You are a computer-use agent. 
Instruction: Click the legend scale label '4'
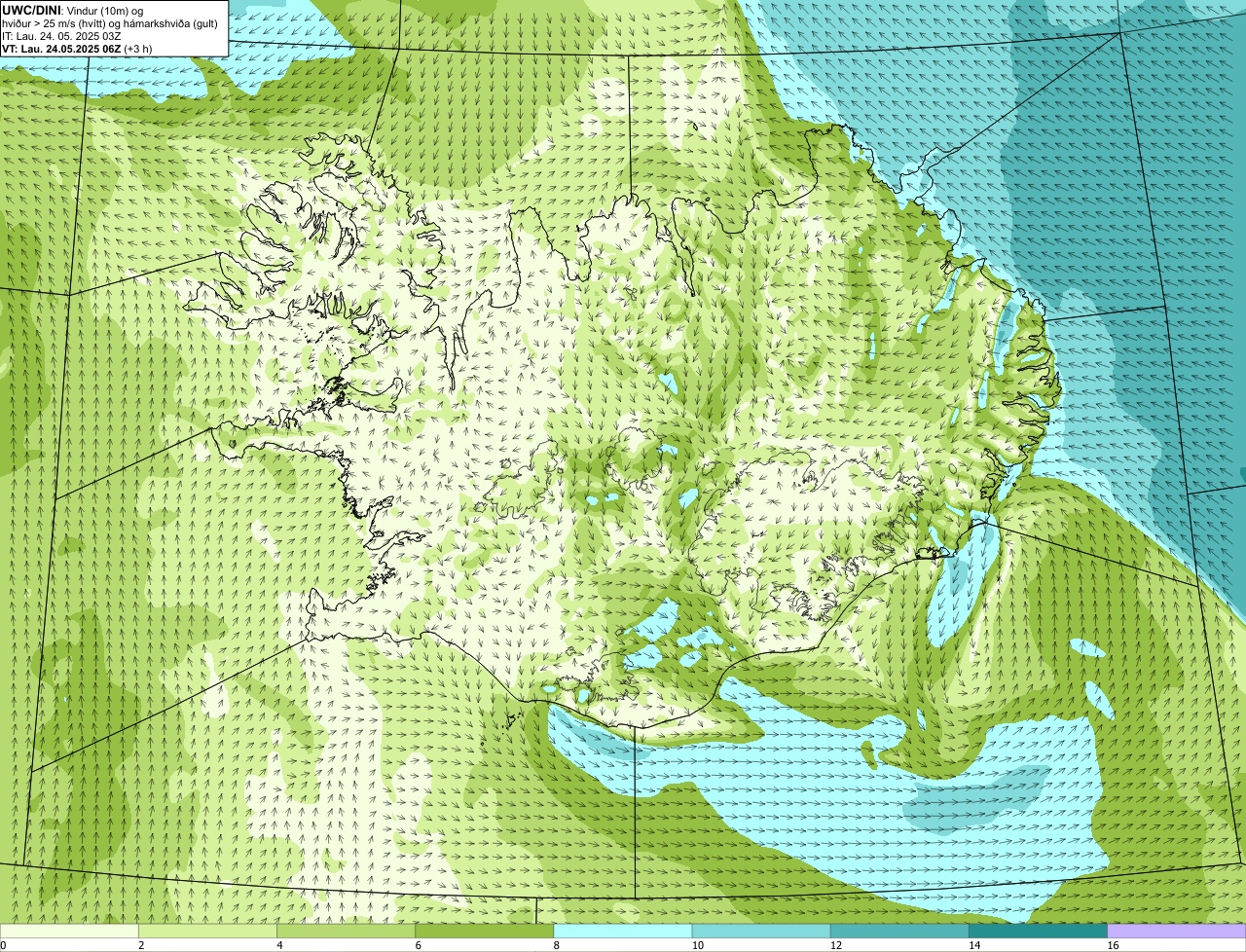[x=279, y=945]
